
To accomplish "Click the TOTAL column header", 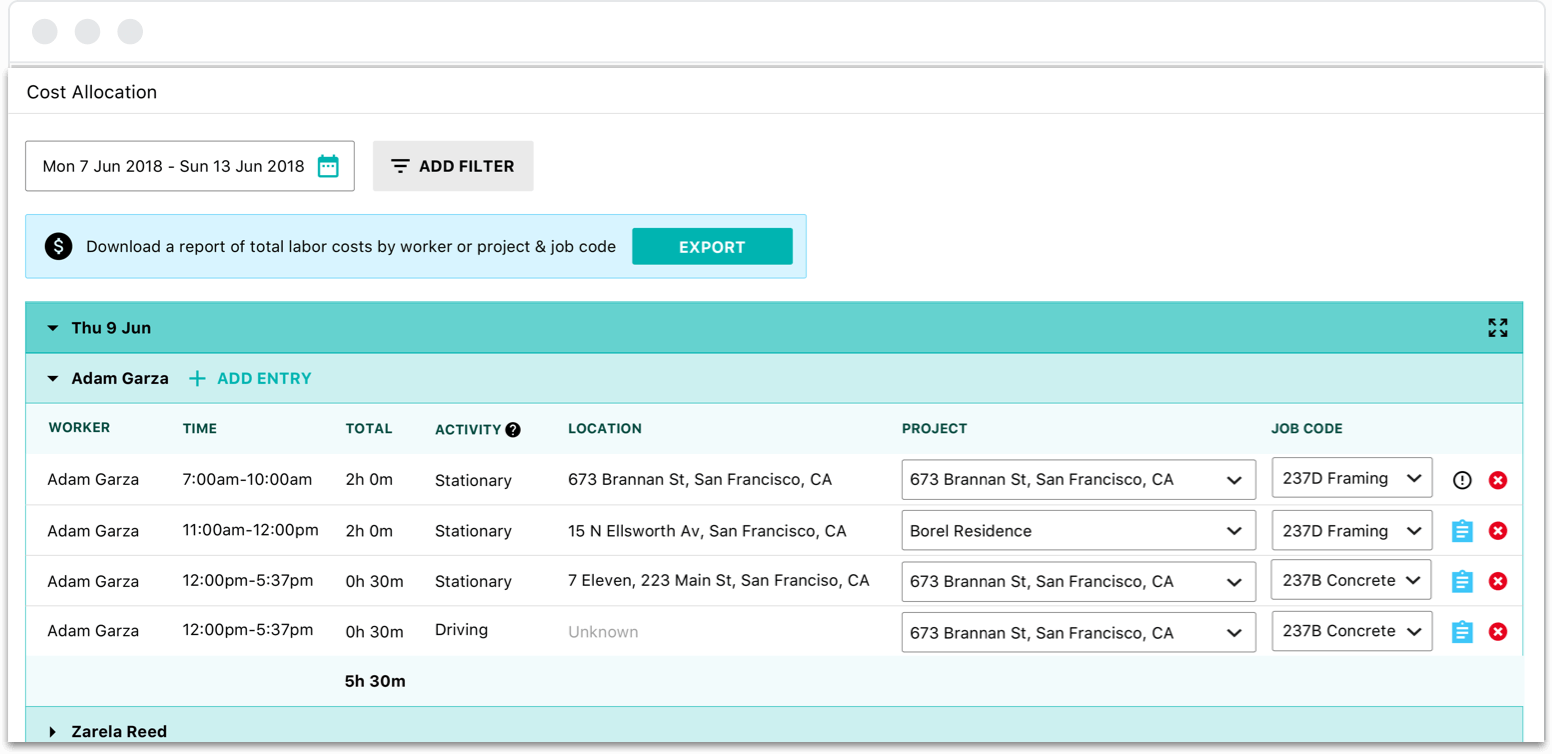I will (x=369, y=429).
